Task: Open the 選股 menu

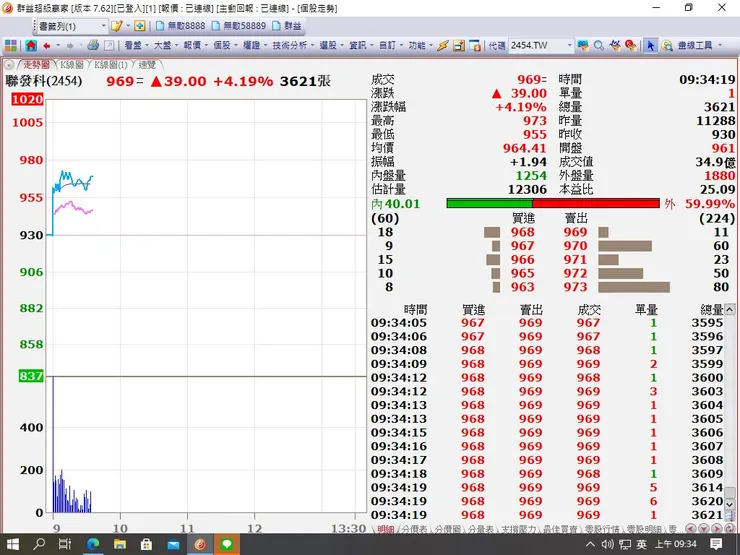Action: (x=331, y=46)
